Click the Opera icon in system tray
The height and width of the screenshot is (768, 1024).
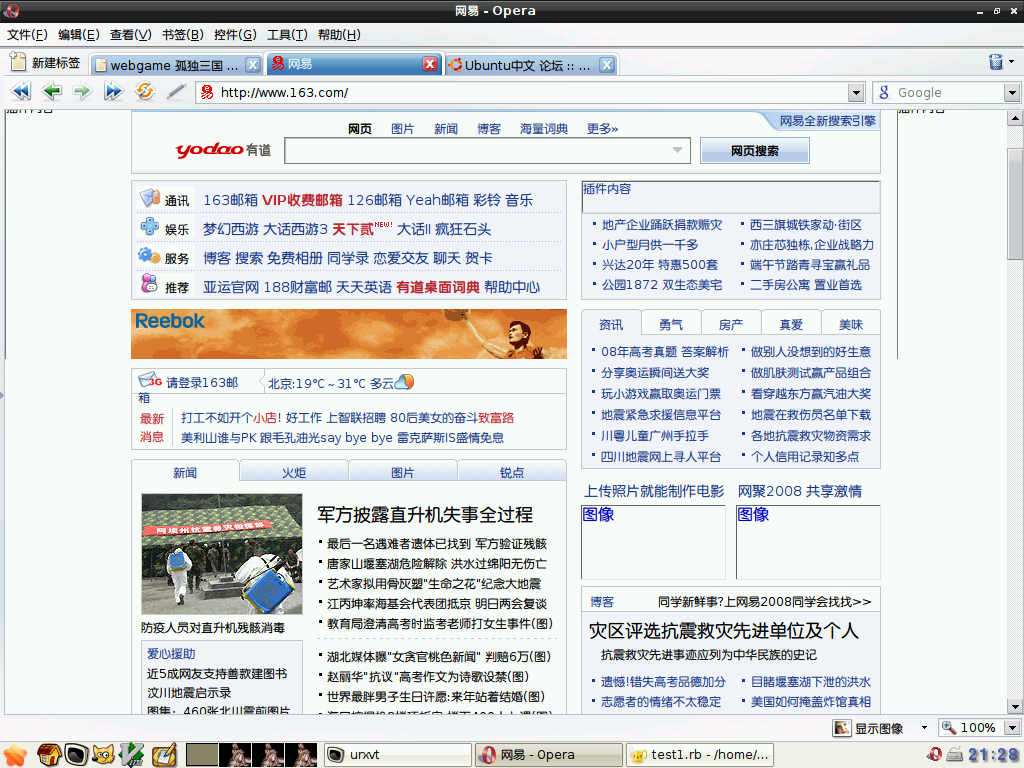934,754
